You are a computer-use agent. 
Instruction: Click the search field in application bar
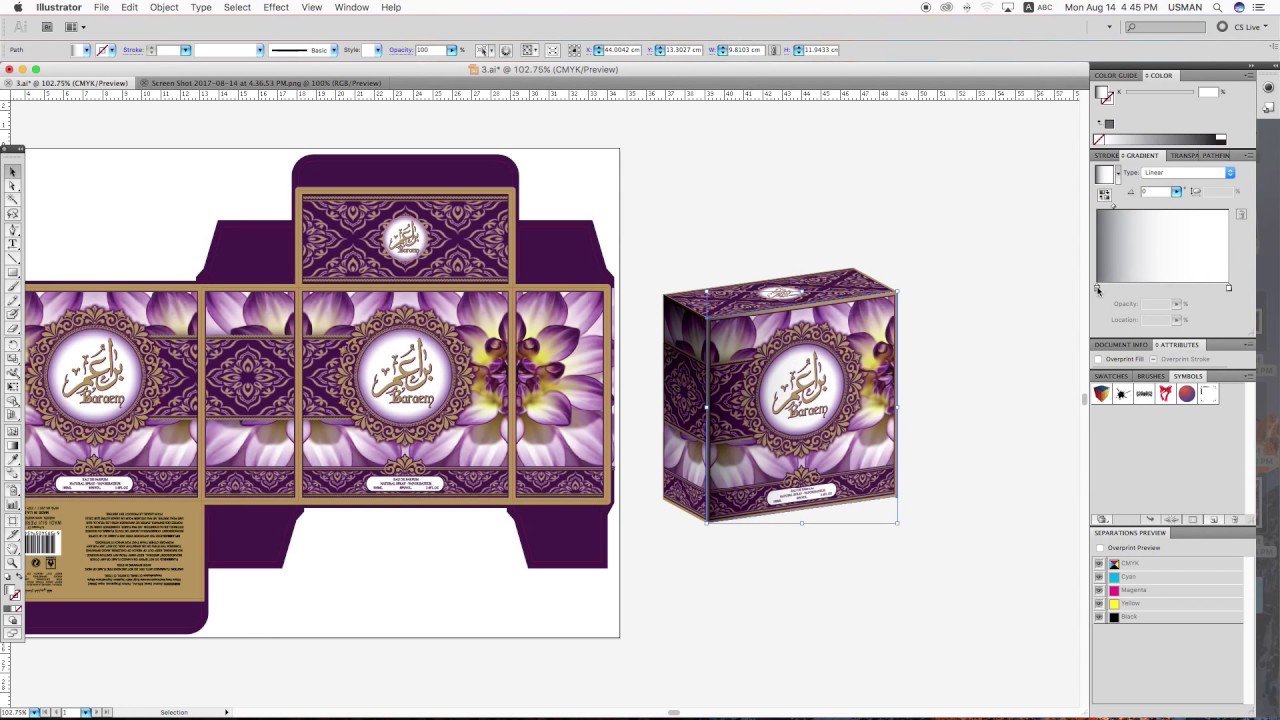pos(1166,27)
